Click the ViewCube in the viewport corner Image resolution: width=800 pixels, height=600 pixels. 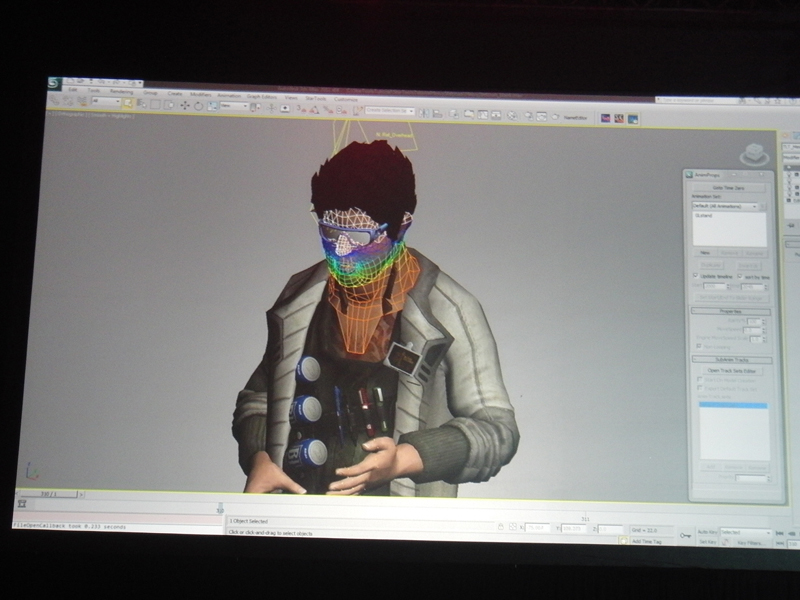754,155
